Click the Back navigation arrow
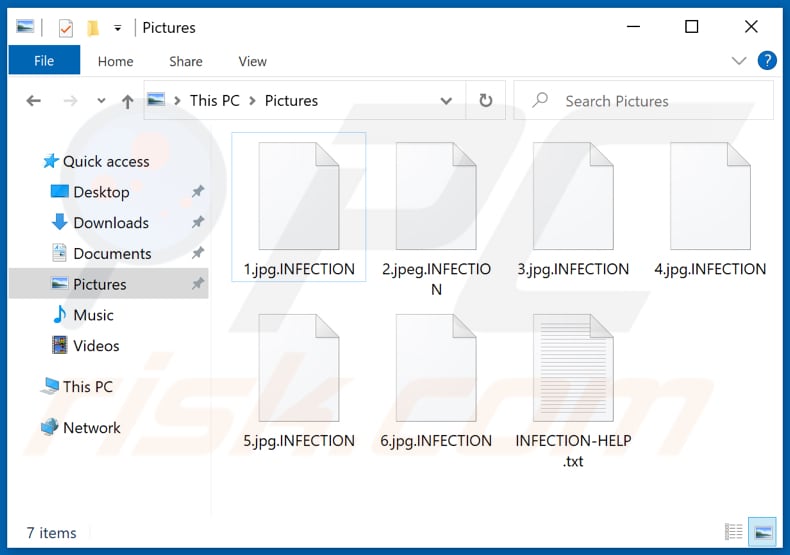 [x=33, y=101]
